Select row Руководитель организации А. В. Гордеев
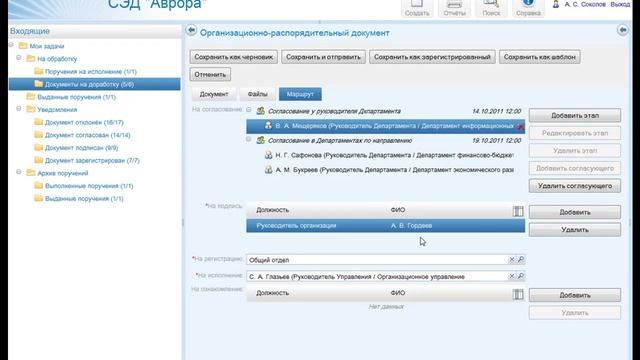 pos(385,226)
